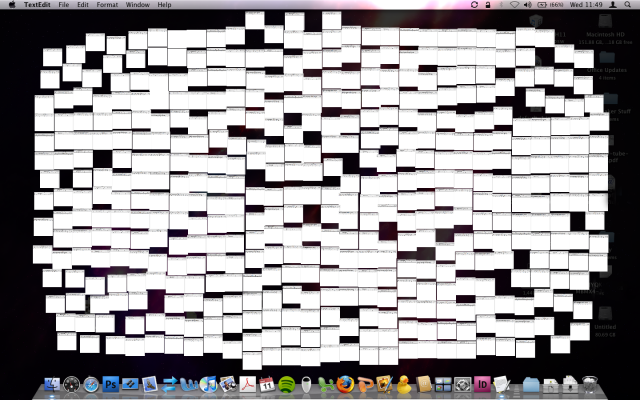Open the Help menu
Screen dimensions: 640x400
(164, 5)
